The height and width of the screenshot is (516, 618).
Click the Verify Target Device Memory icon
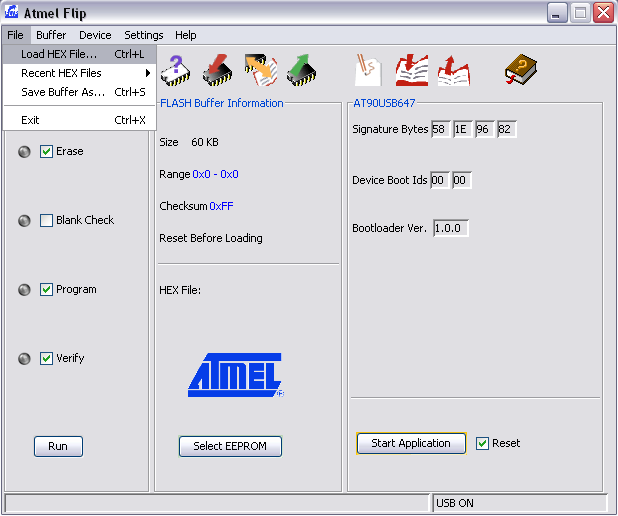click(261, 70)
